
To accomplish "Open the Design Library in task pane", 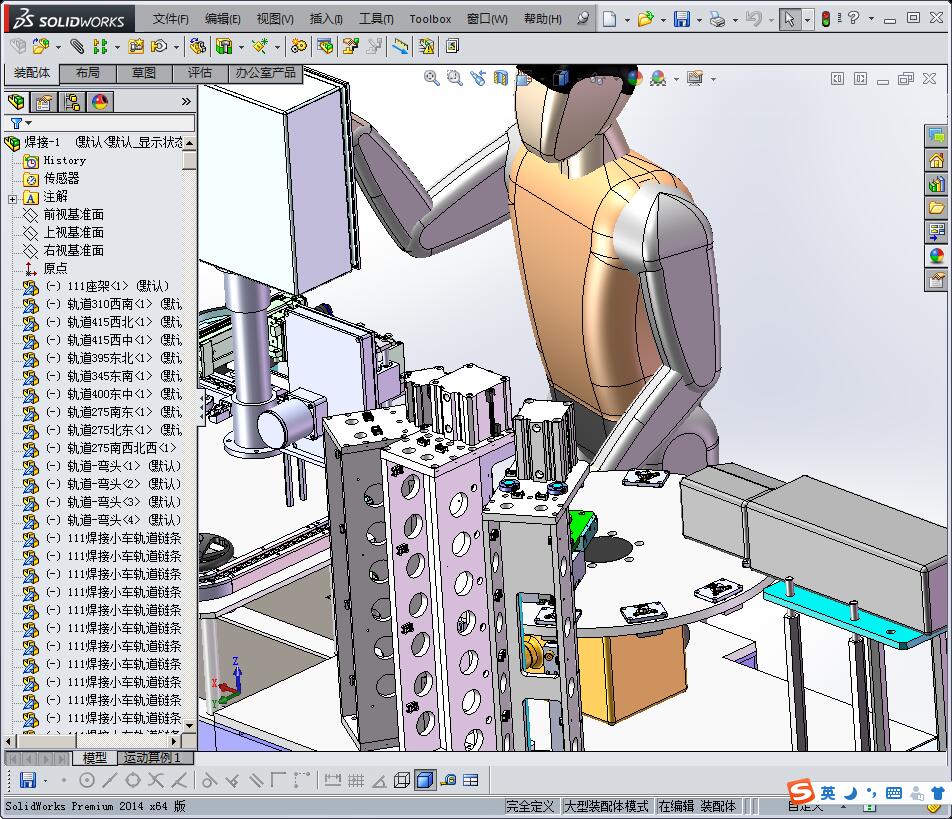I will tap(936, 184).
